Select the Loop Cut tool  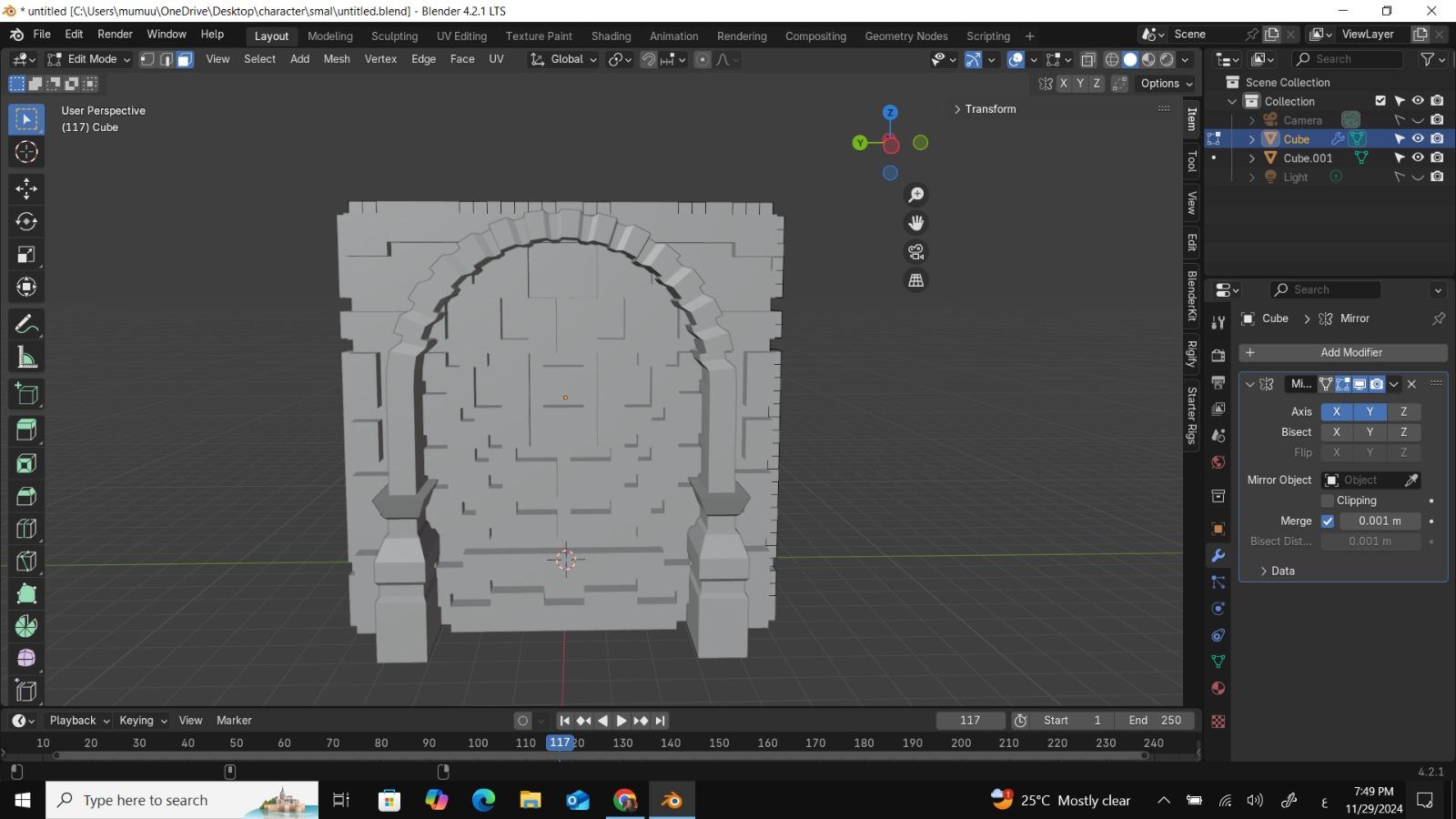(26, 529)
